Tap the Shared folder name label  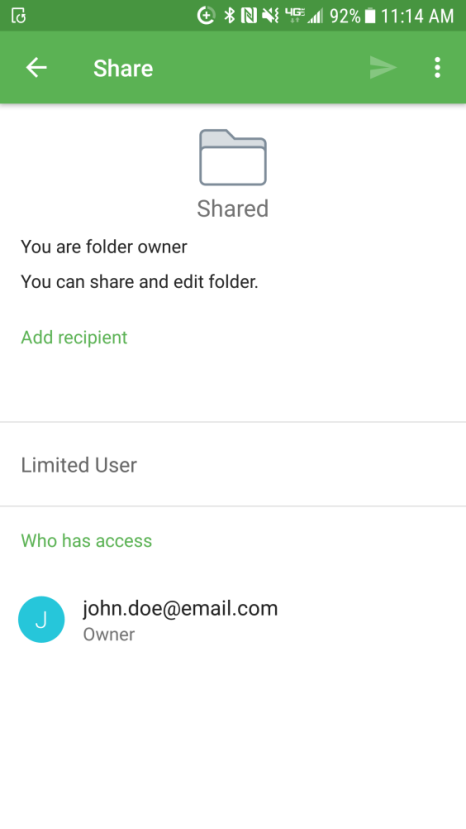(233, 209)
